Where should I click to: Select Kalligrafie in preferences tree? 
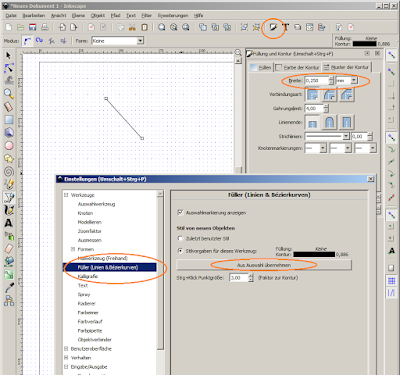88,276
